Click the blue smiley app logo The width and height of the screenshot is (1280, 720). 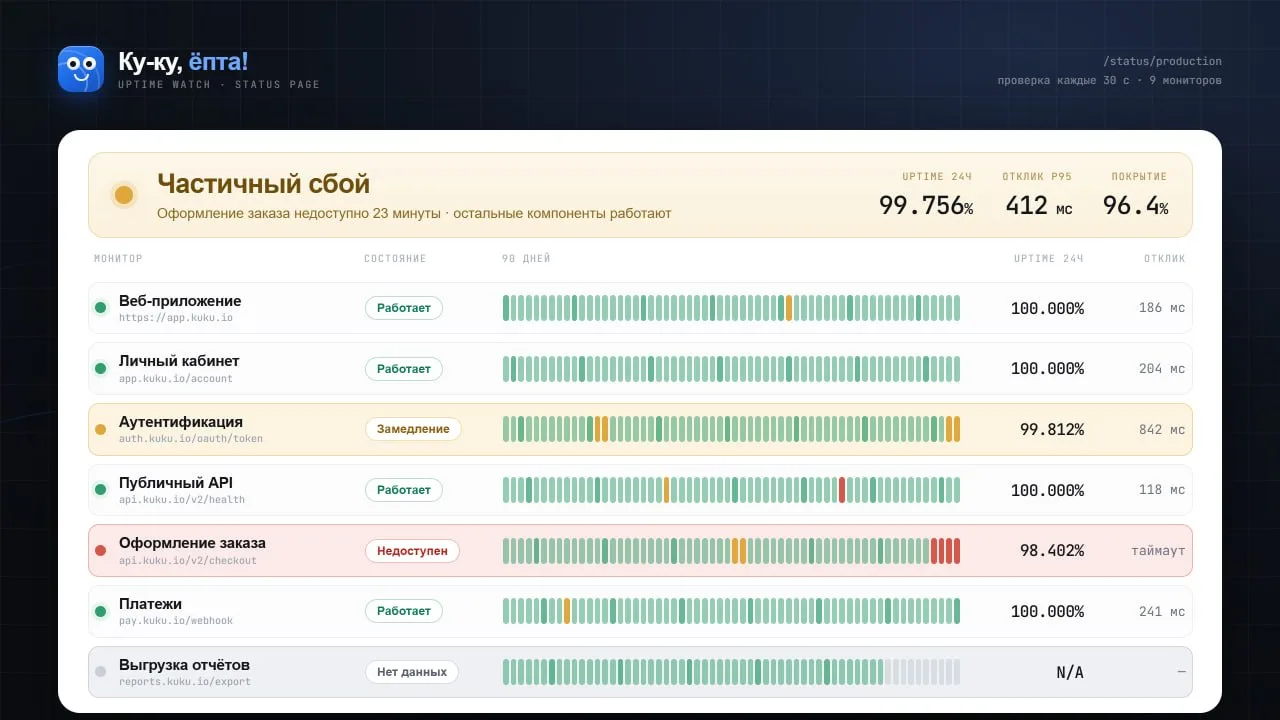coord(81,69)
